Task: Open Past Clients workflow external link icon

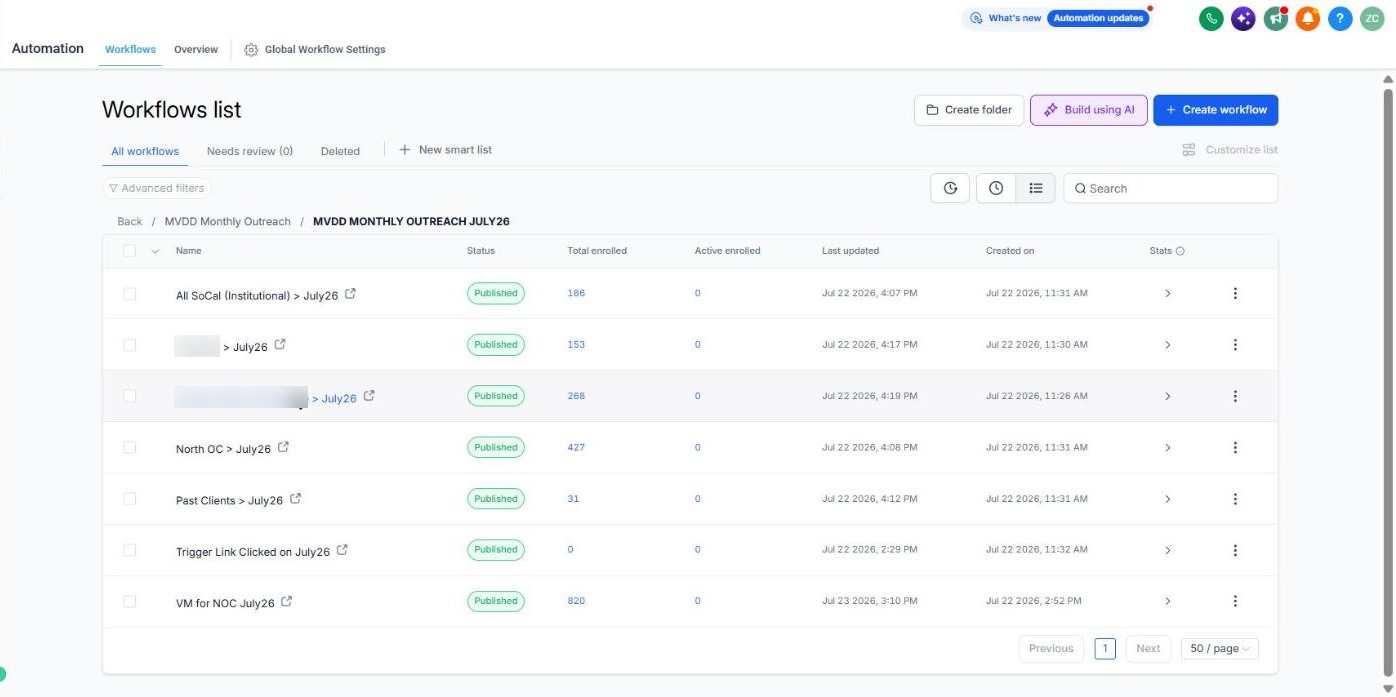Action: pyautogui.click(x=295, y=499)
